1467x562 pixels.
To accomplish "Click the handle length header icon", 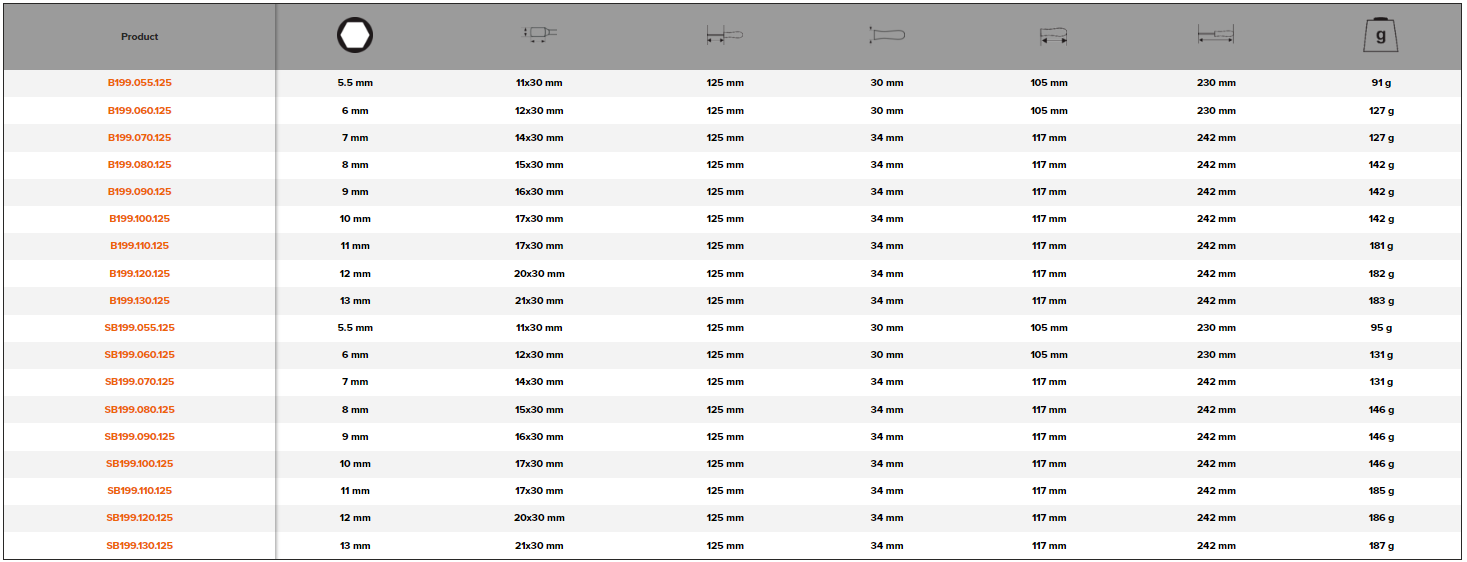I will click(1052, 37).
